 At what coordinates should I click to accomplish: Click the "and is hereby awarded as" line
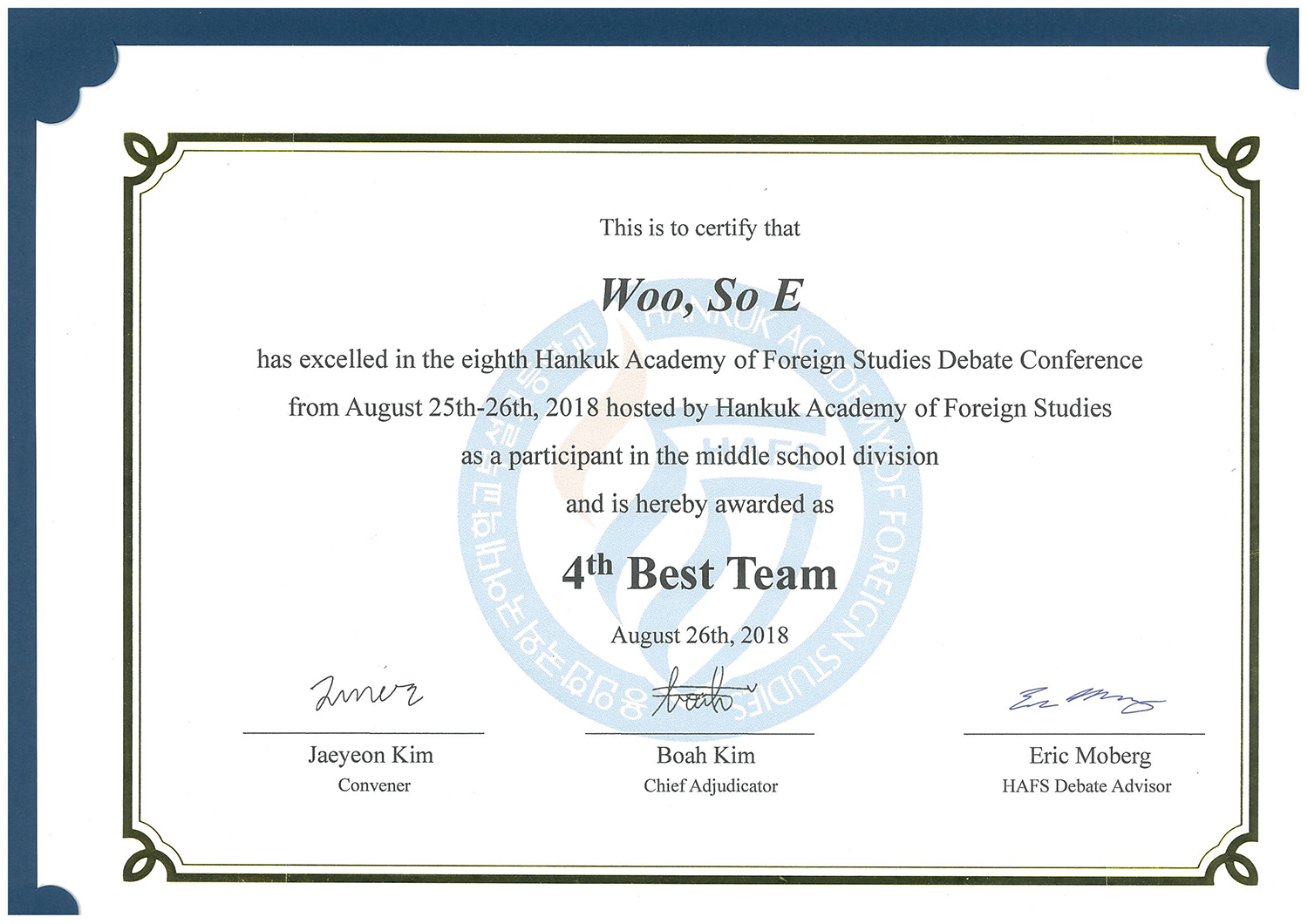[699, 505]
